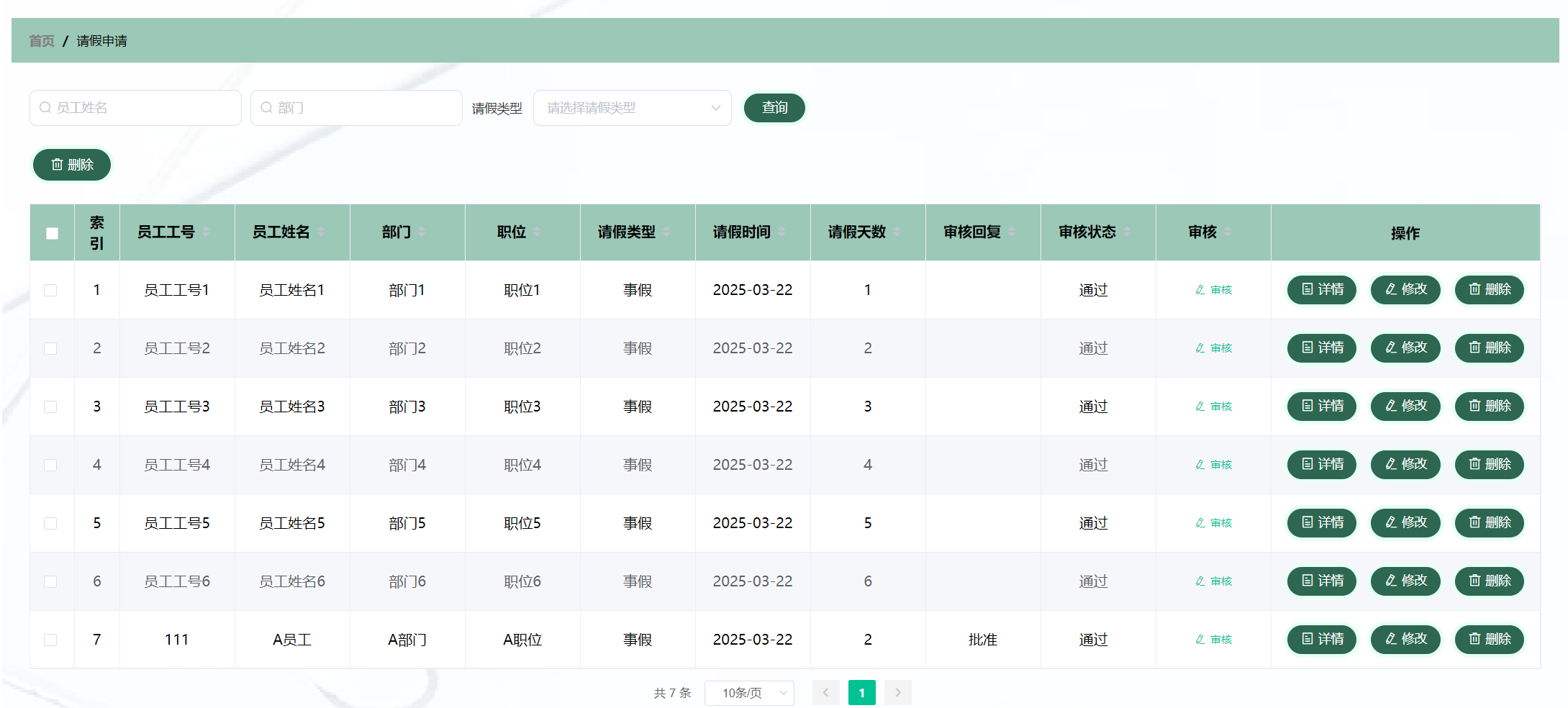Click 详情 button on row 4
1568x708 pixels.
(1321, 465)
